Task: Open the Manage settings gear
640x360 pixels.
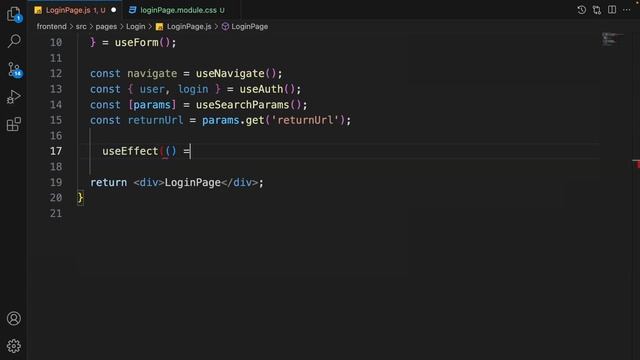Action: click(13, 346)
